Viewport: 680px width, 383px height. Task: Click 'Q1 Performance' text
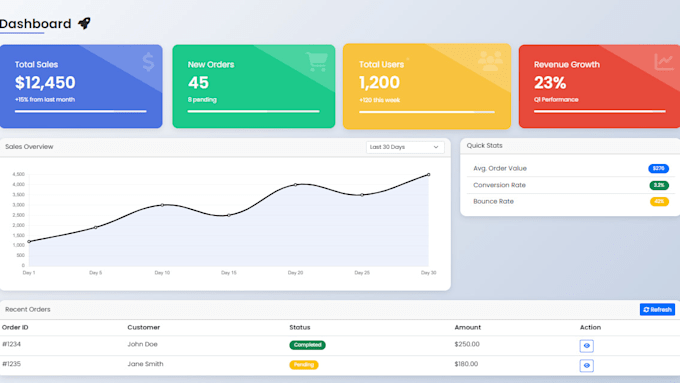[x=556, y=99]
